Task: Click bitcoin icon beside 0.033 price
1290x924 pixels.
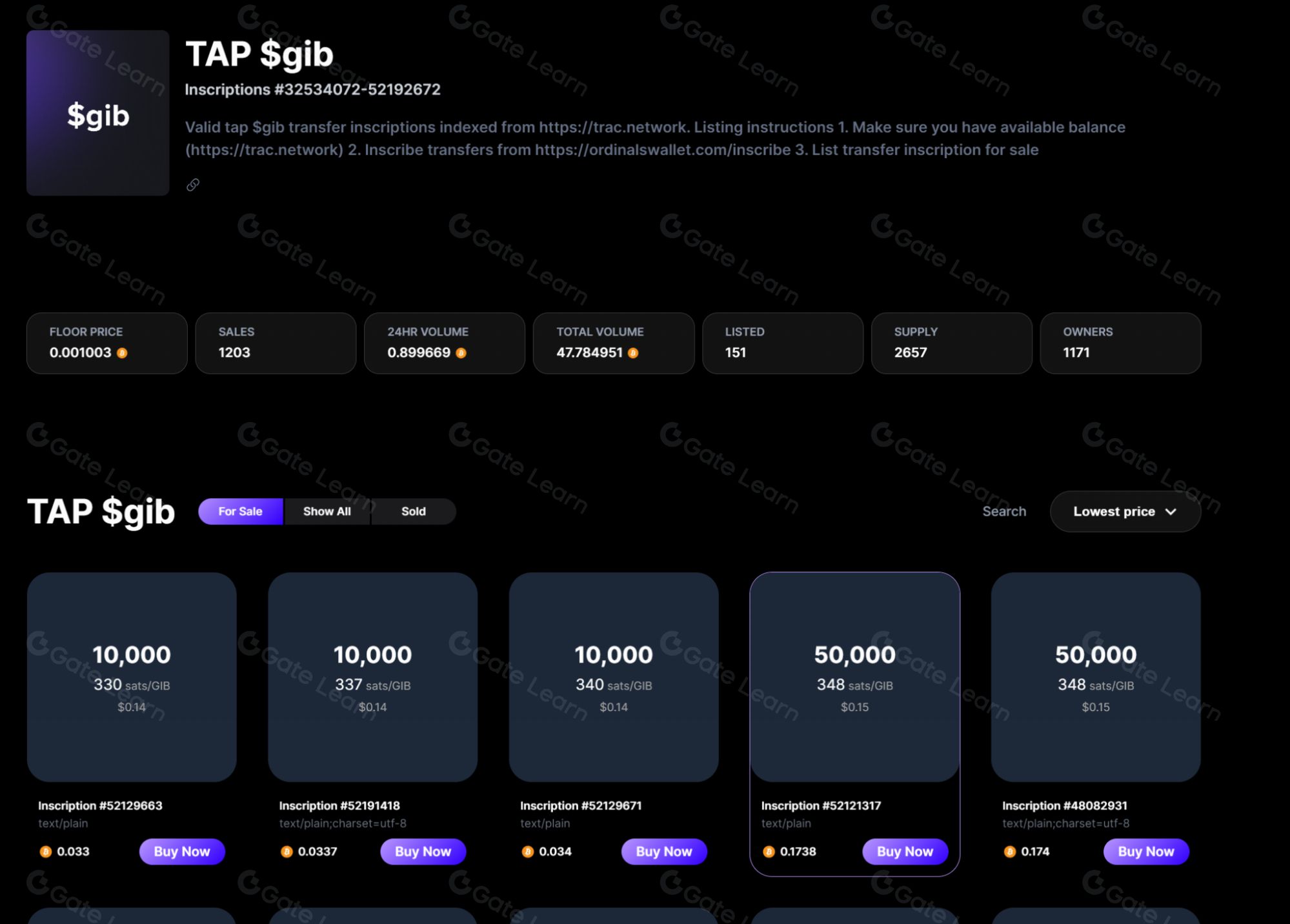Action: click(46, 852)
